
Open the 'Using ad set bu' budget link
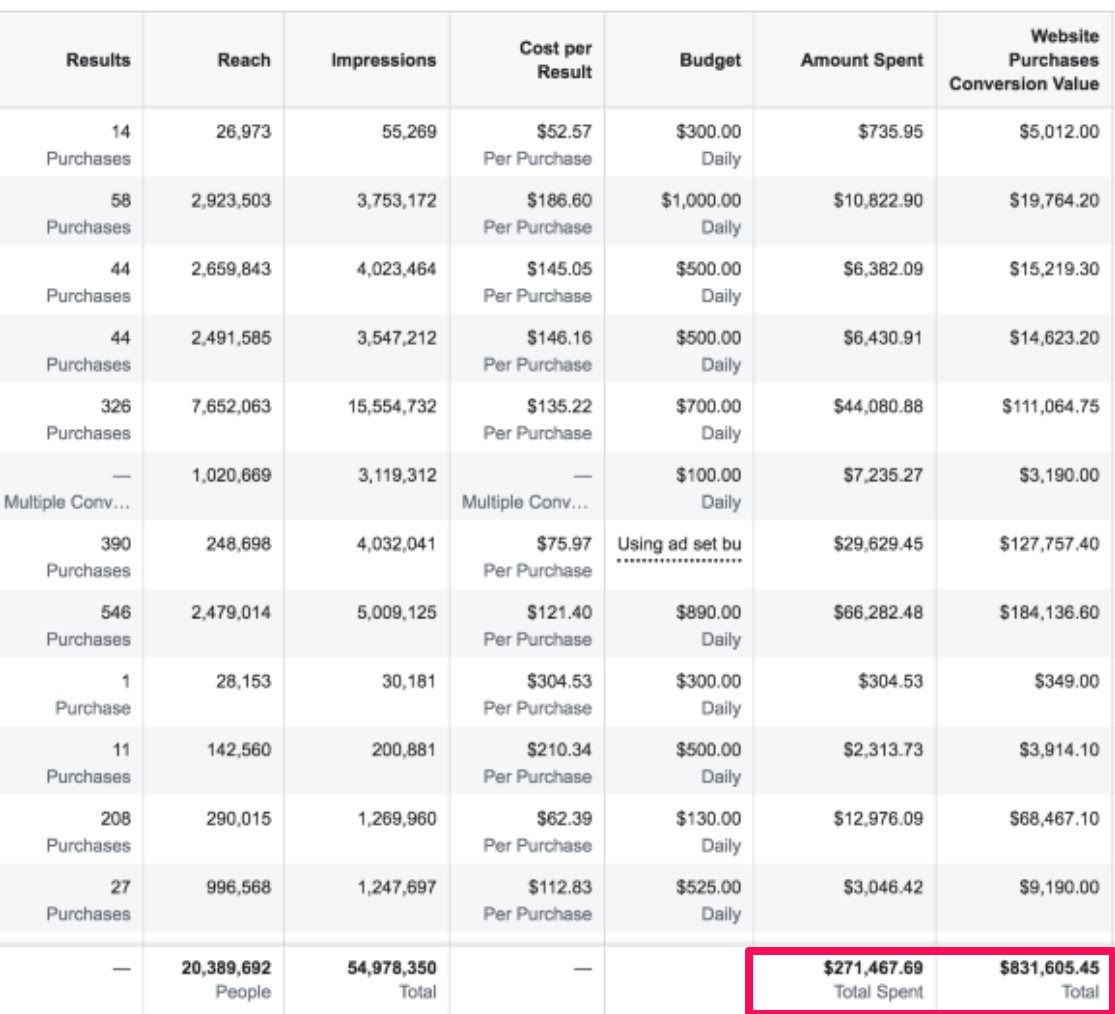679,545
